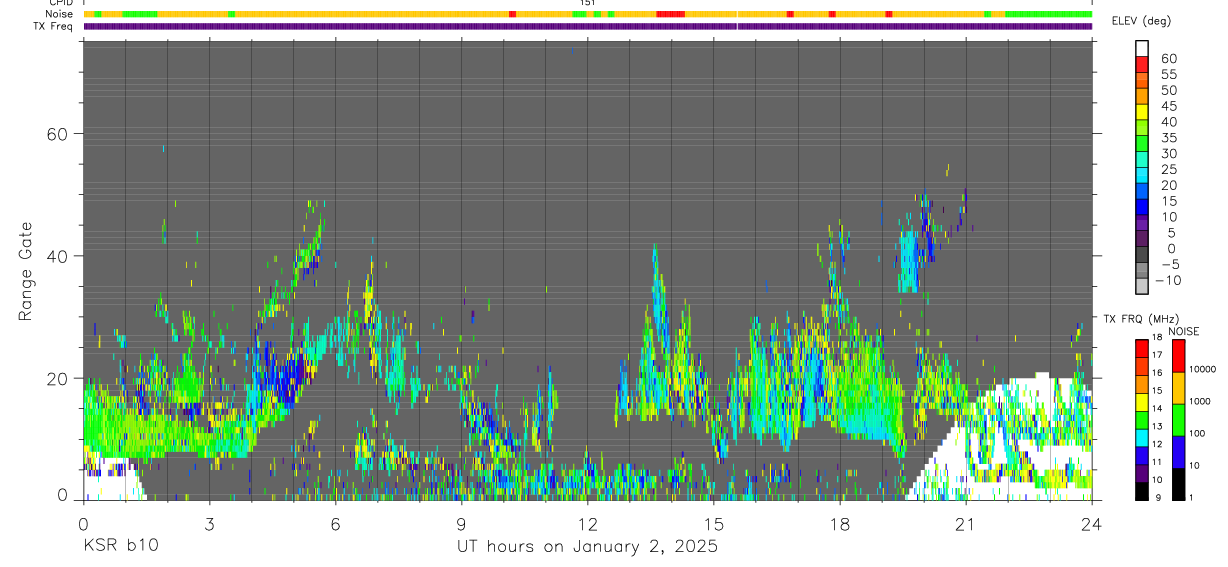The width and height of the screenshot is (1228, 567).
Task: Click ELEV colorbar value '25'
Action: pos(1167,169)
